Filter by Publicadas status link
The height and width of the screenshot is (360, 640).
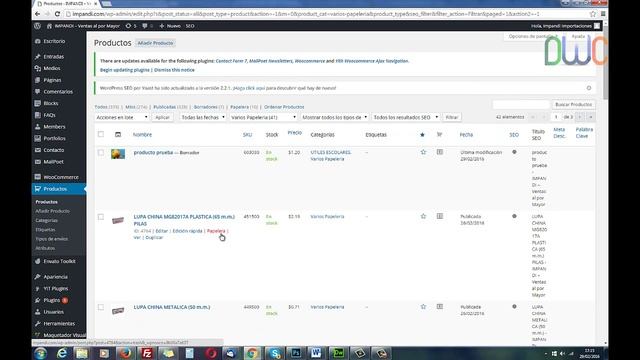[x=164, y=107]
